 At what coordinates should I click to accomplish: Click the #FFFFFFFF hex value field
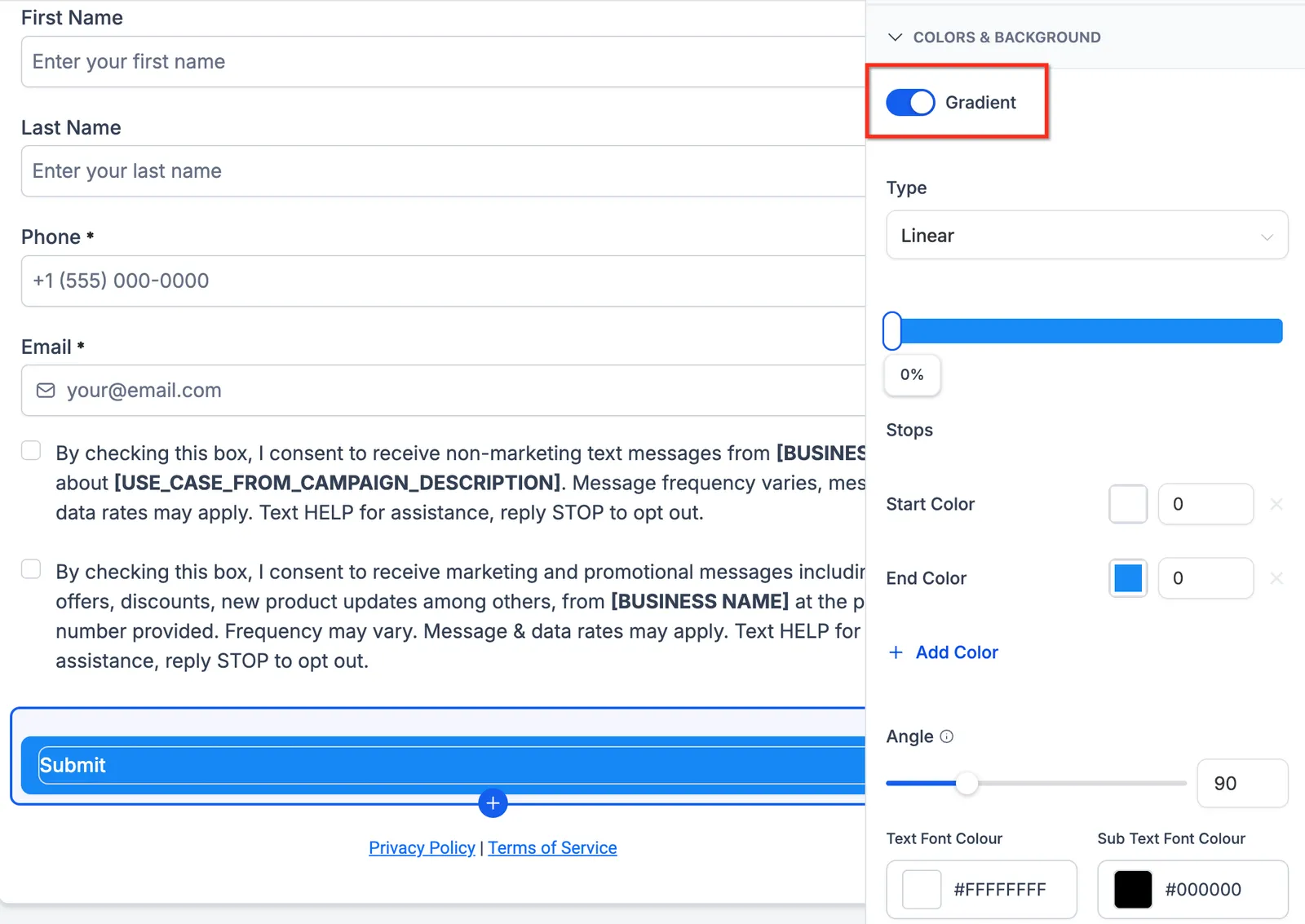coord(1000,890)
